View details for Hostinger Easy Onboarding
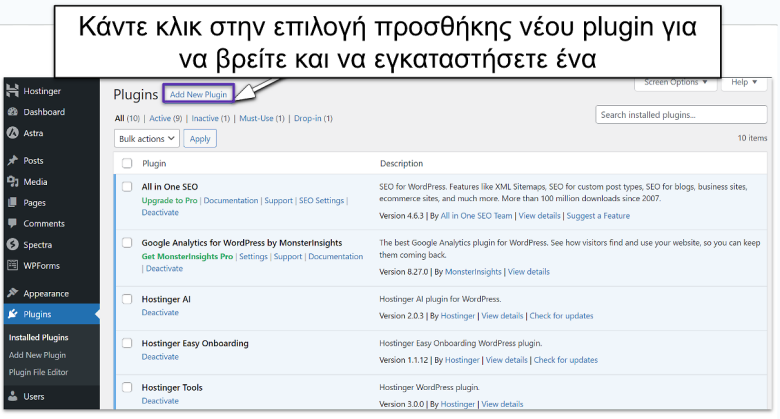Screen dimensions: 780x419 tap(506, 360)
